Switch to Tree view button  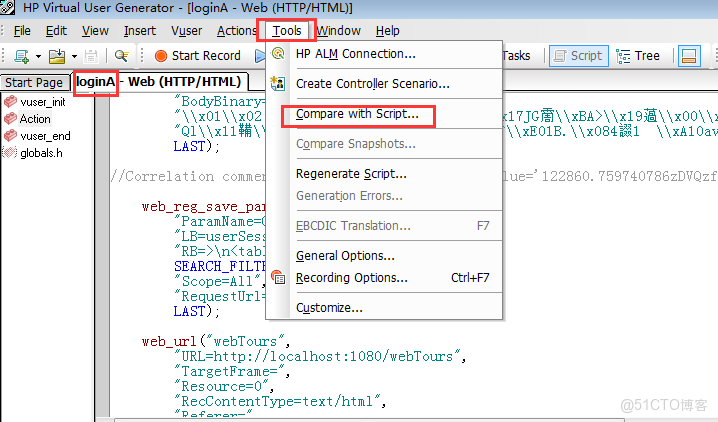tap(638, 56)
